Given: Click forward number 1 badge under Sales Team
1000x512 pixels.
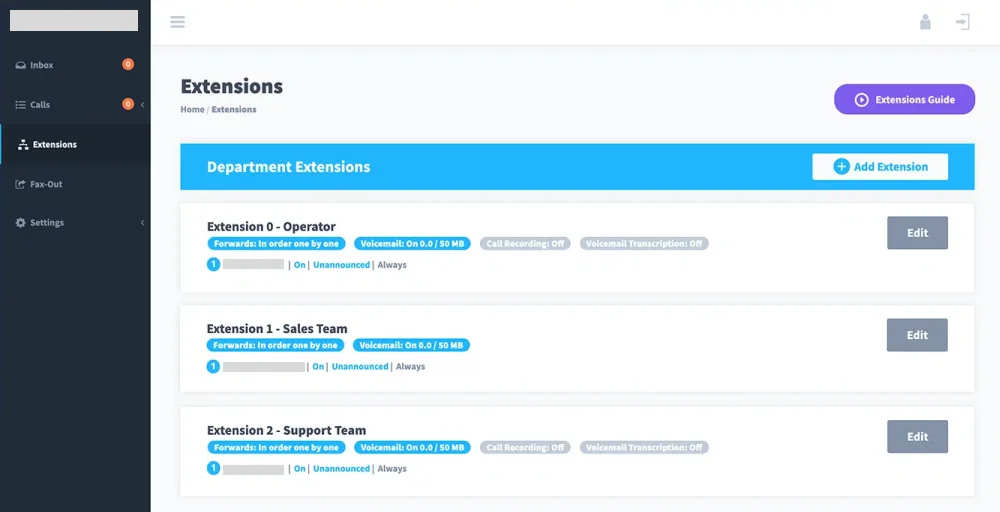Looking at the screenshot, I should click(x=214, y=367).
